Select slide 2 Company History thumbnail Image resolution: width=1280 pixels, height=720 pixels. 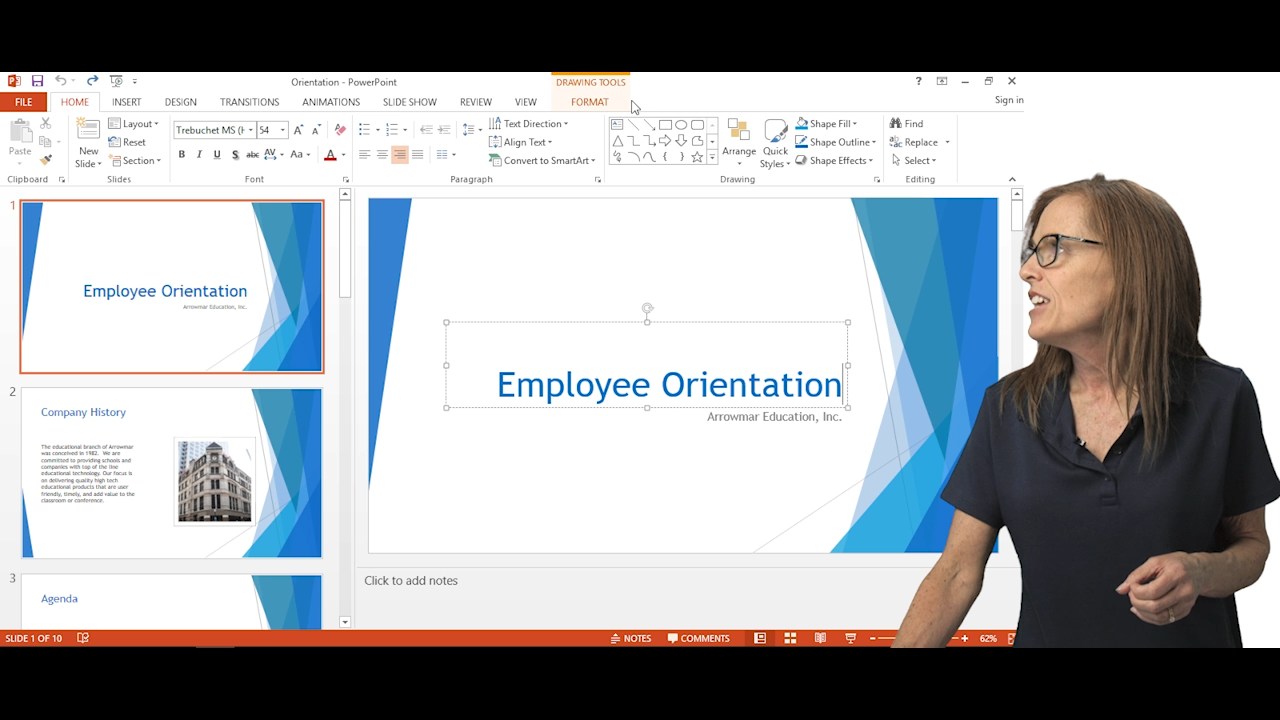pyautogui.click(x=172, y=473)
